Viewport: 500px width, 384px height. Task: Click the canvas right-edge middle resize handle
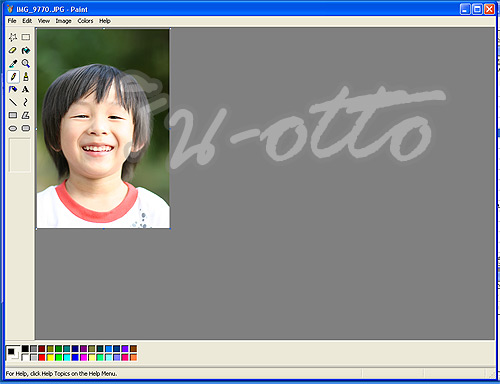point(170,129)
